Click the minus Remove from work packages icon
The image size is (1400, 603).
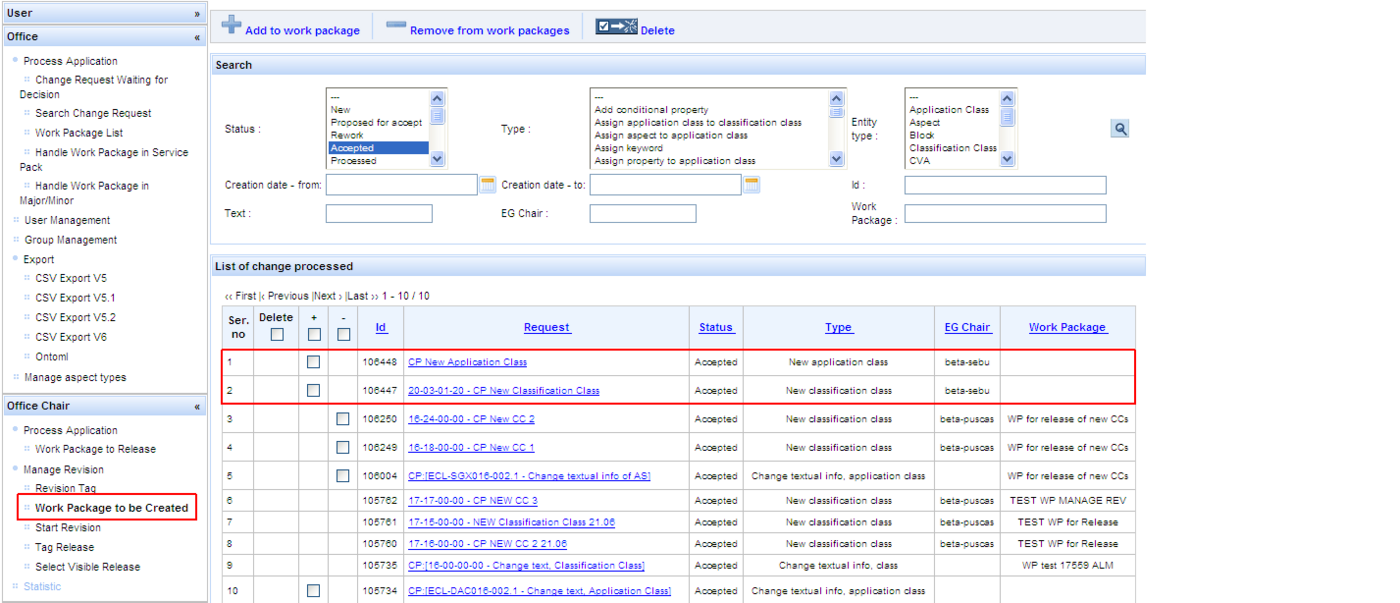tap(396, 25)
